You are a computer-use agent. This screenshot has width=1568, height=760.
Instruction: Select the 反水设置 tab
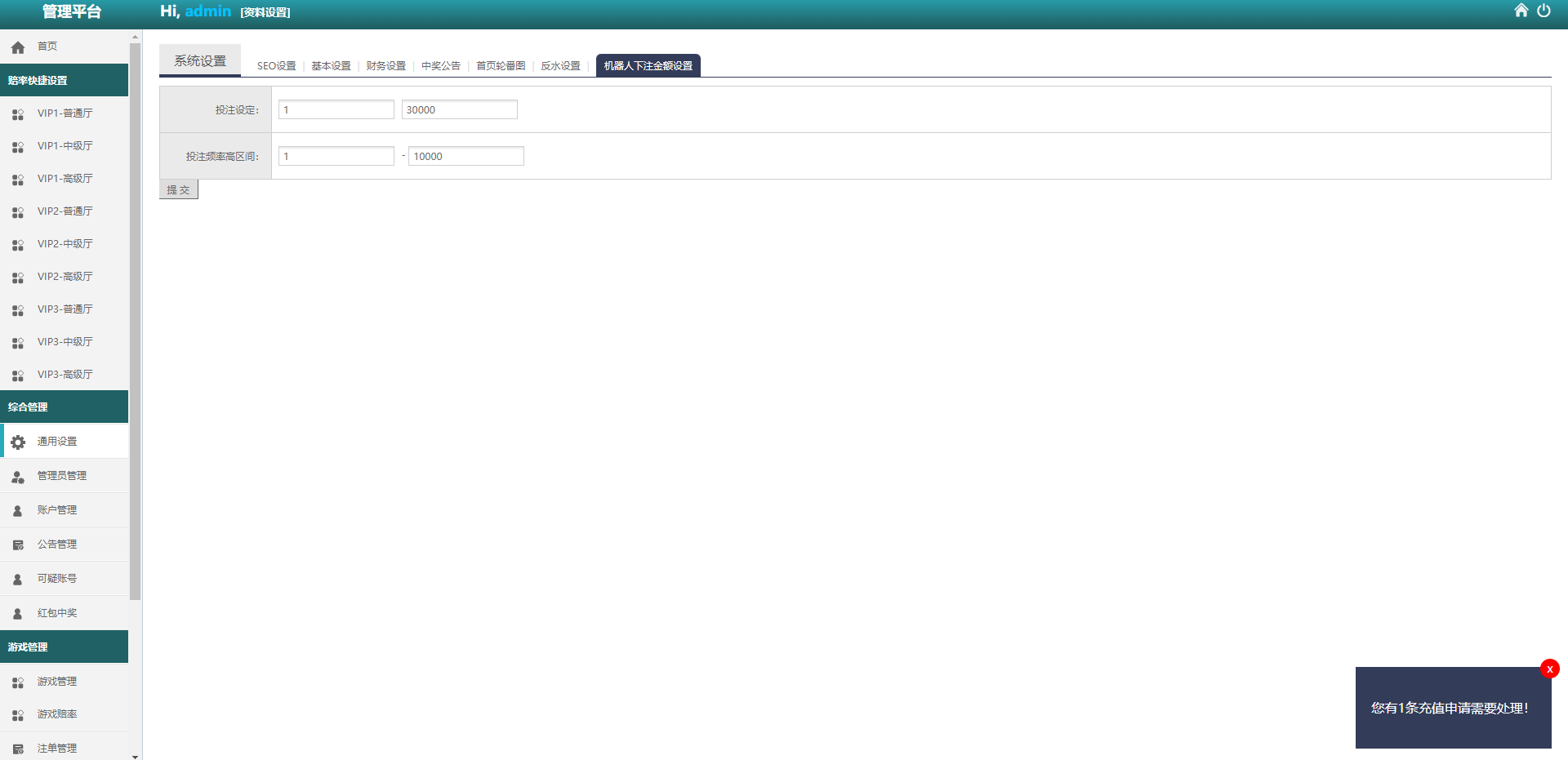pos(560,66)
